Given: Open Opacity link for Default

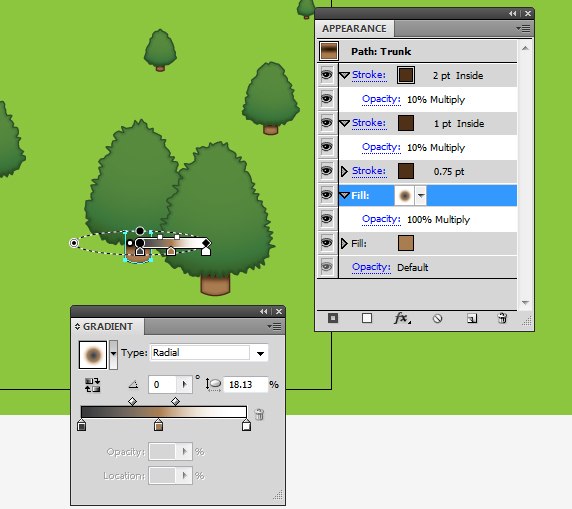Looking at the screenshot, I should pyautogui.click(x=371, y=267).
